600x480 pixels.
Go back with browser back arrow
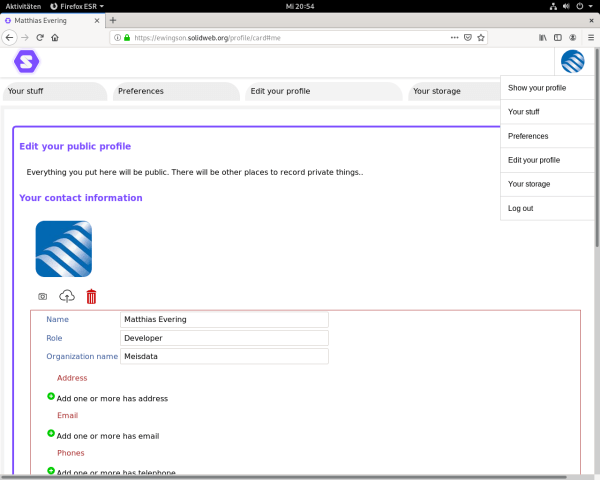tap(9, 38)
